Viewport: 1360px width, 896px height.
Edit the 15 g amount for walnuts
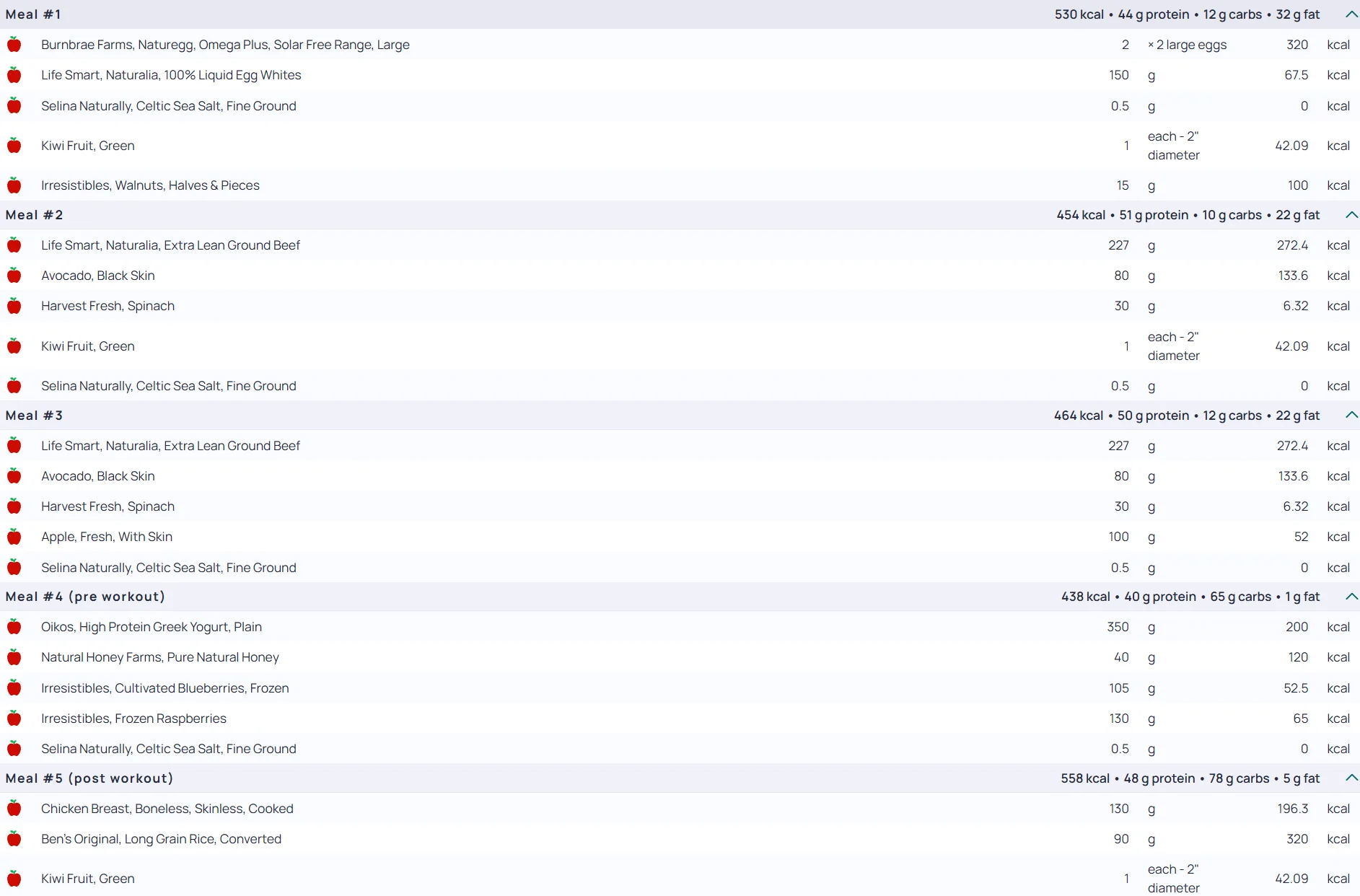coord(1123,185)
